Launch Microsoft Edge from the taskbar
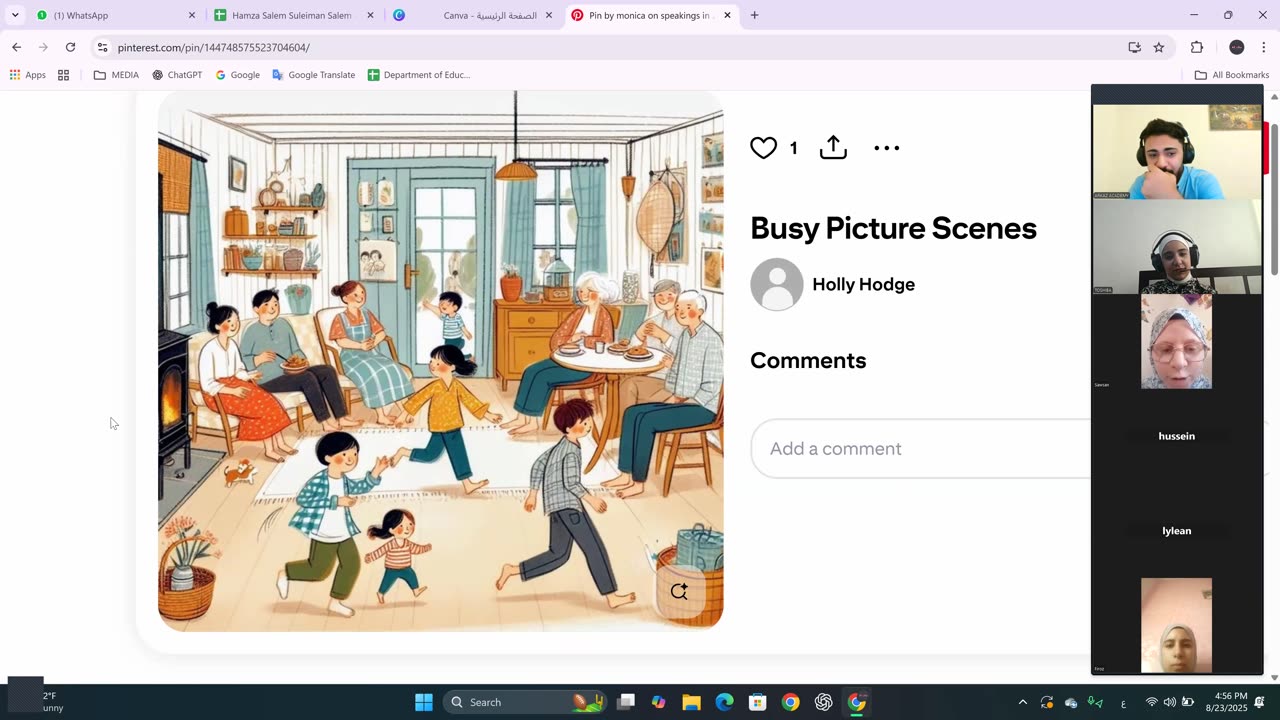1280x720 pixels. pos(724,702)
